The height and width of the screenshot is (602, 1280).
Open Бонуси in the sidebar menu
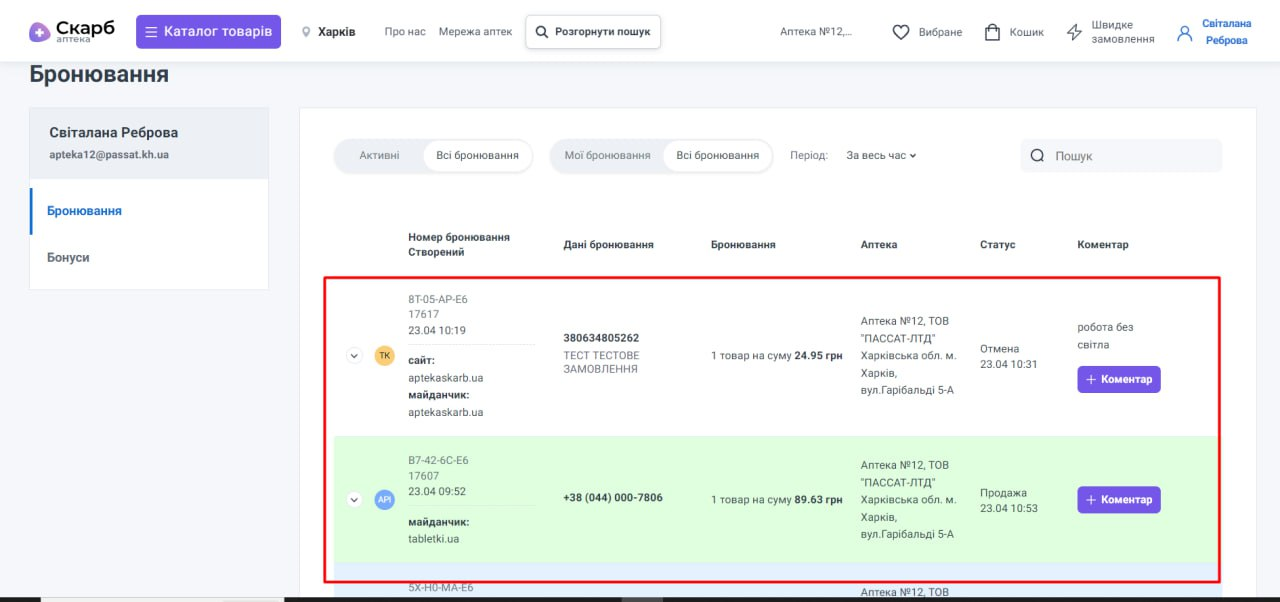(68, 257)
